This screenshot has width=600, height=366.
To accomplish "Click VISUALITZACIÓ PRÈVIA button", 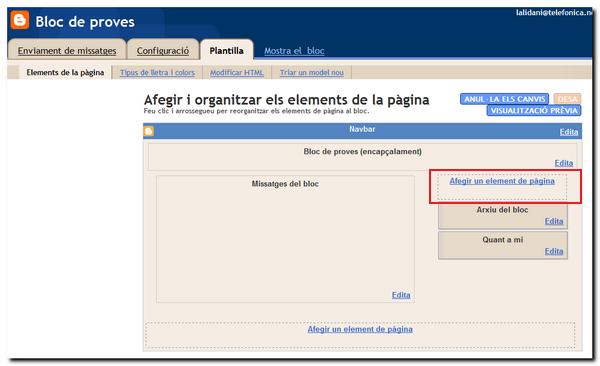I will 534,111.
